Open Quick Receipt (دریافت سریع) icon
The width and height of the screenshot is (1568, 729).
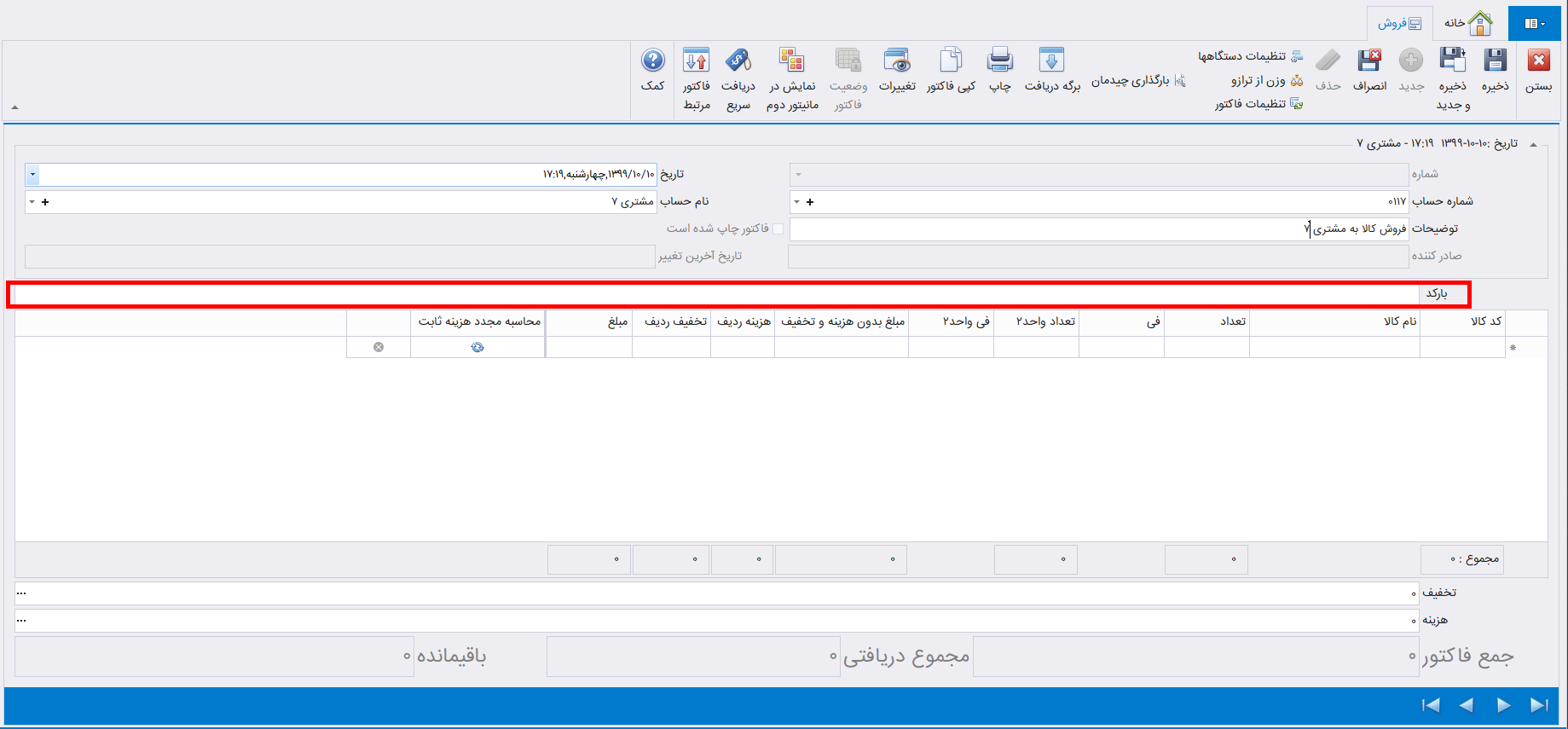point(738,61)
